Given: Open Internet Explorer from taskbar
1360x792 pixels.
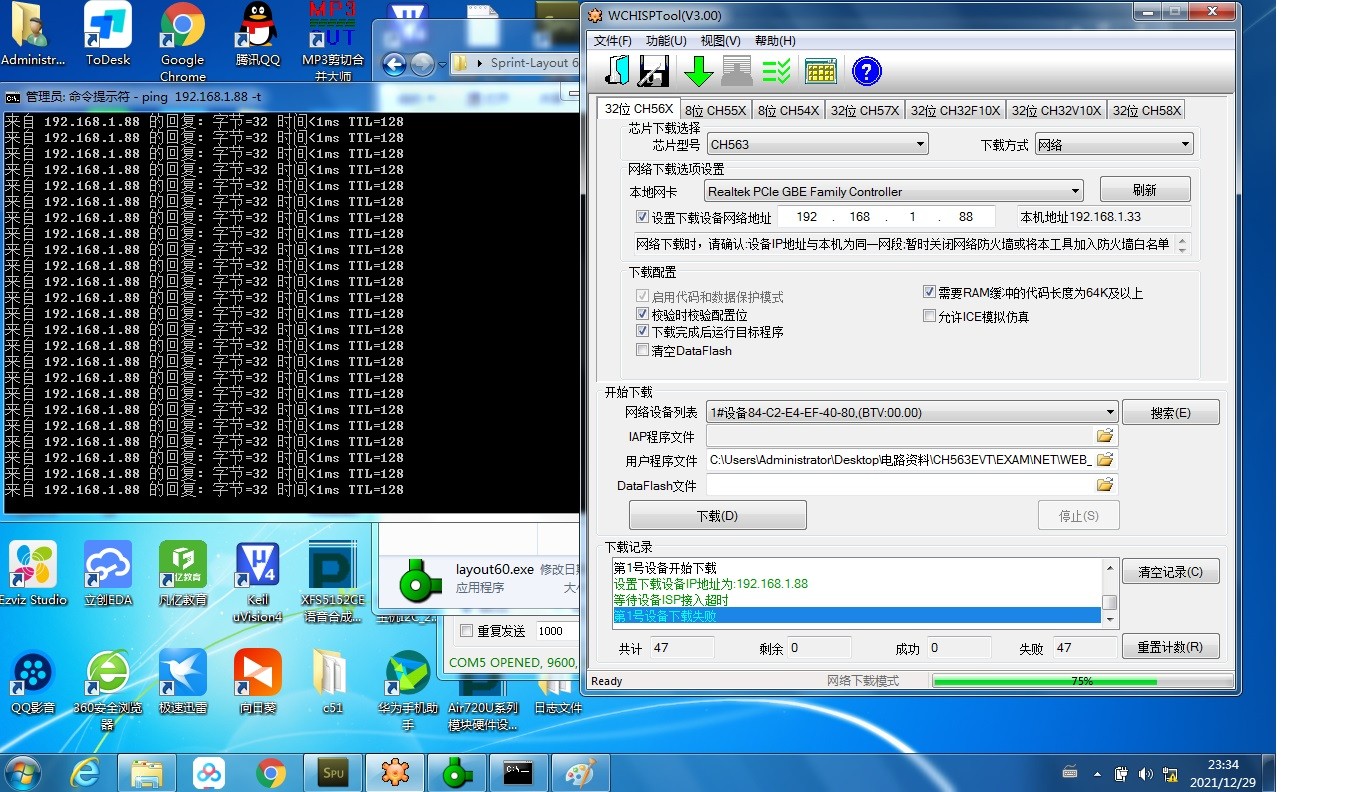Looking at the screenshot, I should tap(87, 772).
